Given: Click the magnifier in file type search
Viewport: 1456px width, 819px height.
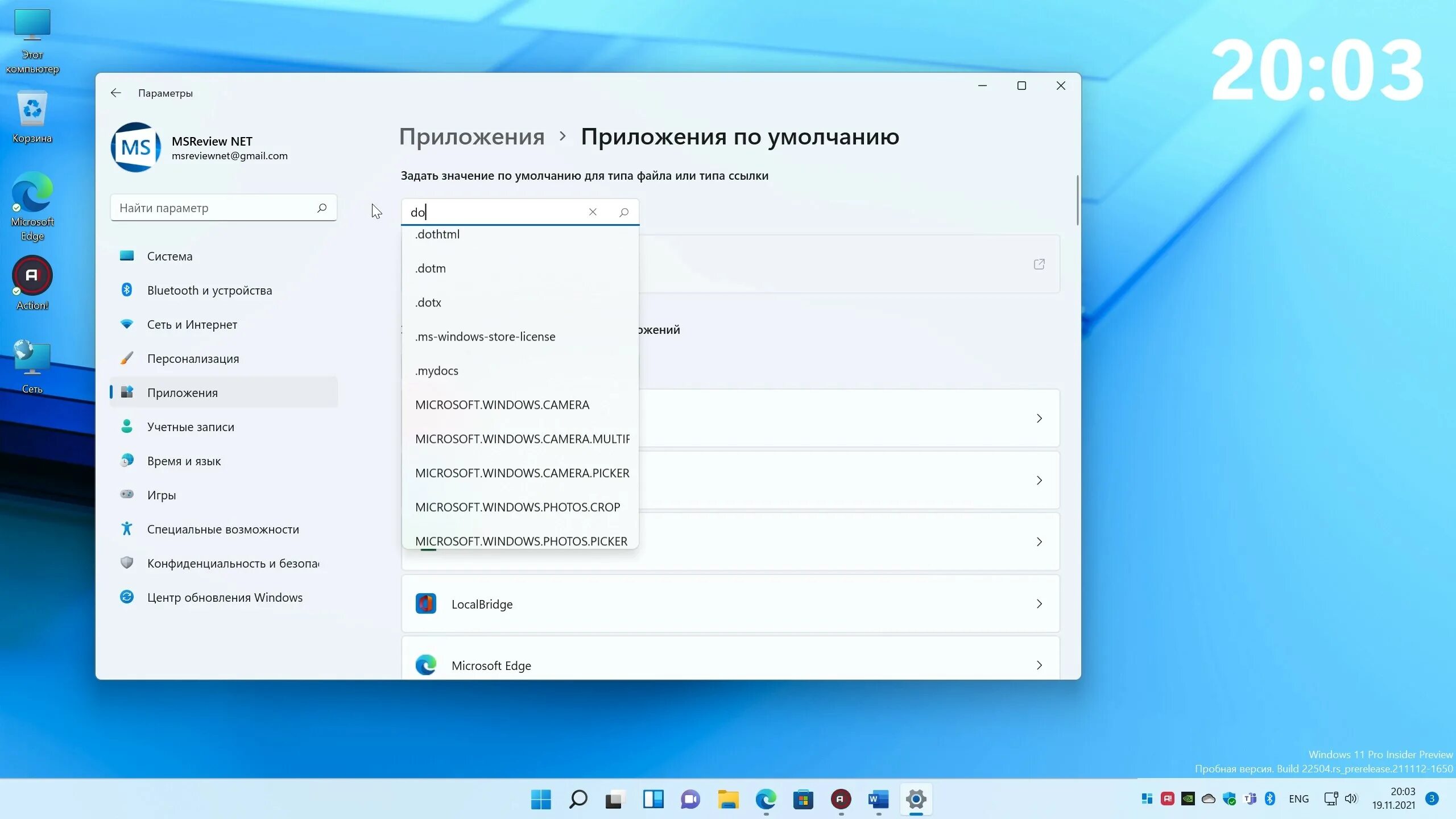Looking at the screenshot, I should 624,212.
